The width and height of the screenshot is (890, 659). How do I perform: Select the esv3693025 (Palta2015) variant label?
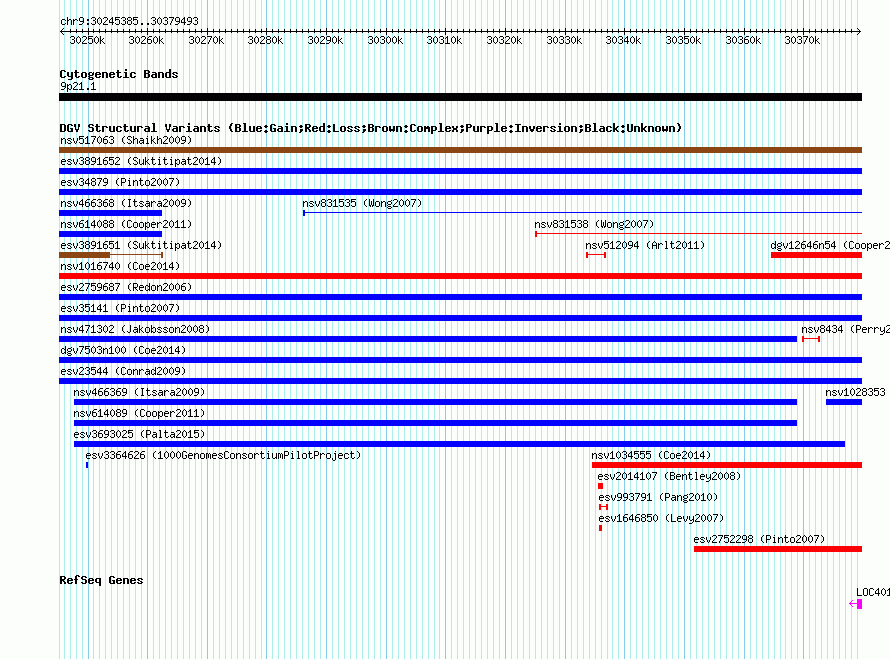tap(139, 434)
